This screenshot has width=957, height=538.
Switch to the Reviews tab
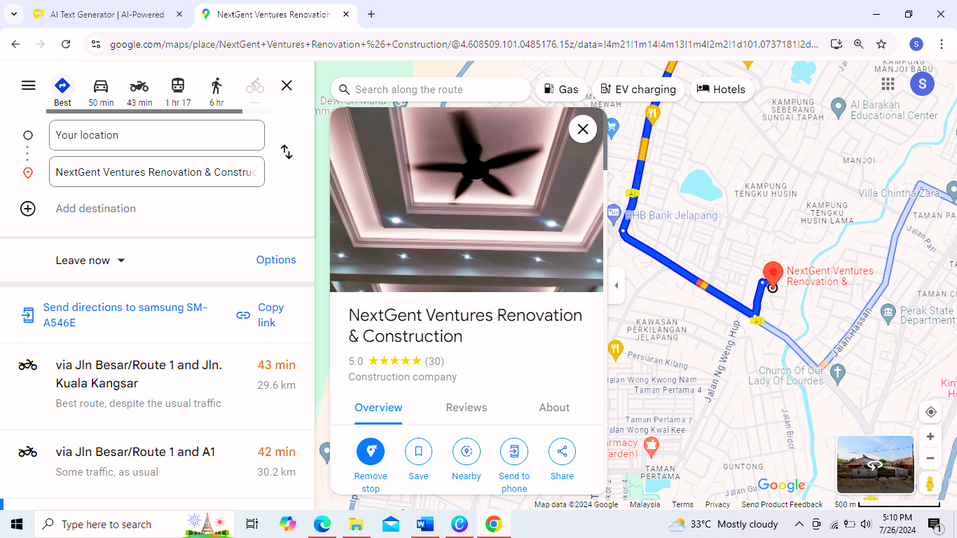tap(466, 408)
